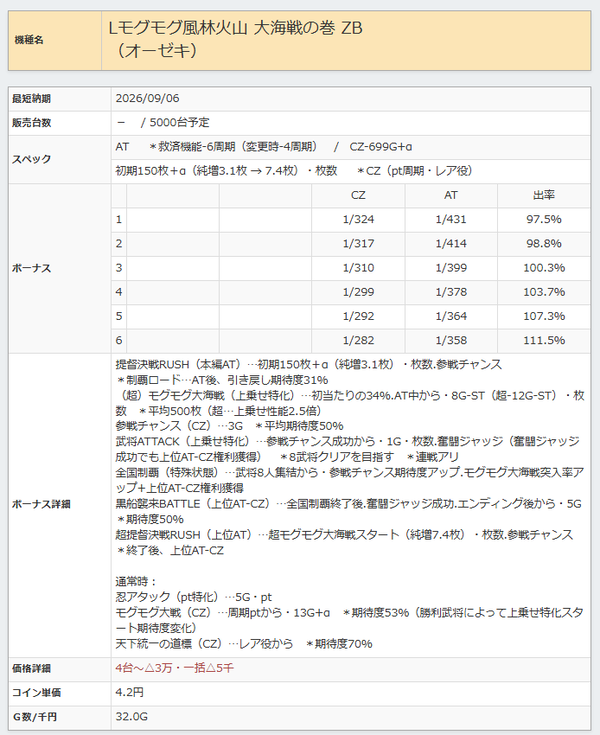Click the コイン単価 row label

coord(37,693)
